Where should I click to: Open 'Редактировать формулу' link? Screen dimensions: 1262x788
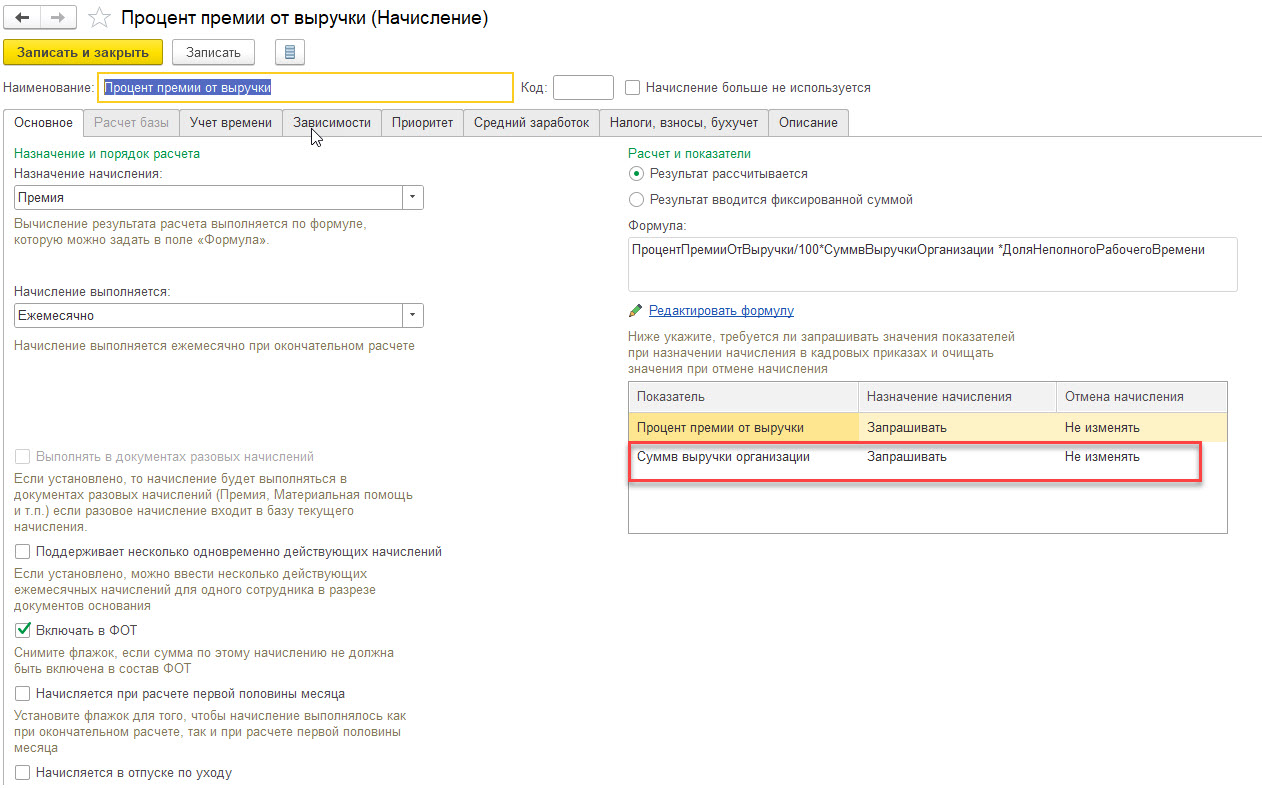tap(721, 311)
